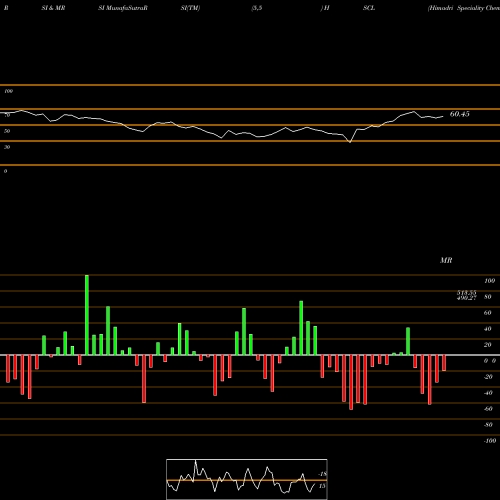Viewport: 500px width, 500px height.
Task: Click the 'SI(TM)' header text
Action: point(190,8)
